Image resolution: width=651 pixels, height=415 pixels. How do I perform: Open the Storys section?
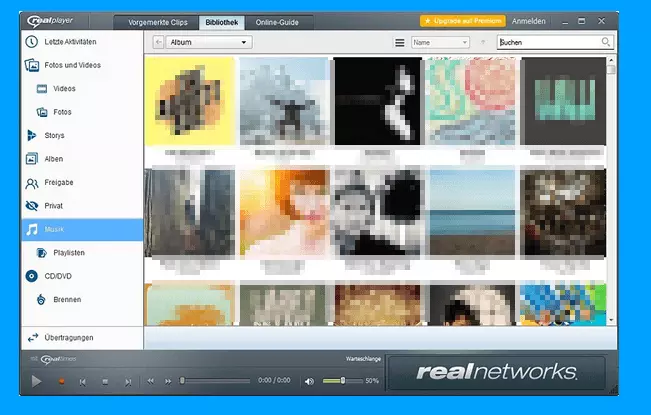(x=82, y=135)
